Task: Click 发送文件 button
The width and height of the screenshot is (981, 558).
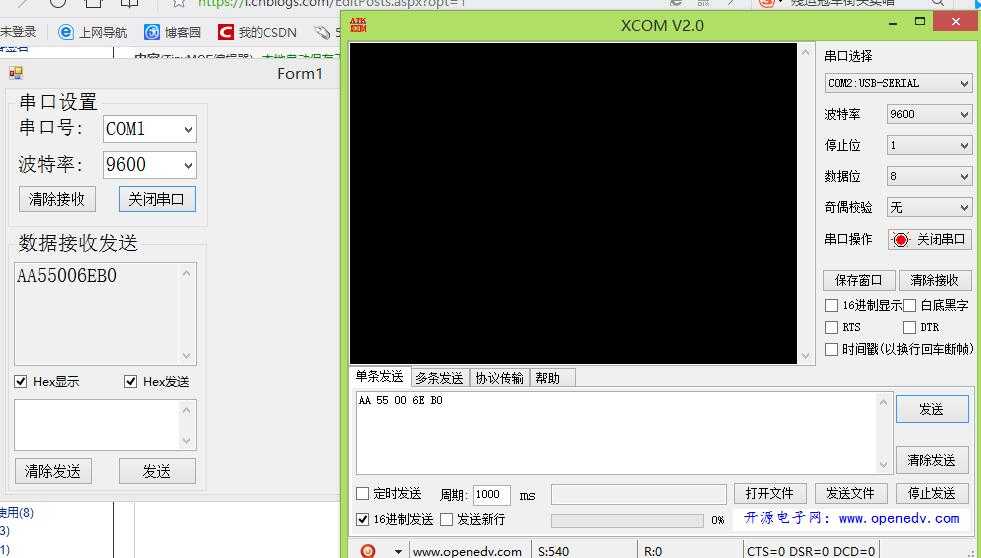Action: pos(850,494)
